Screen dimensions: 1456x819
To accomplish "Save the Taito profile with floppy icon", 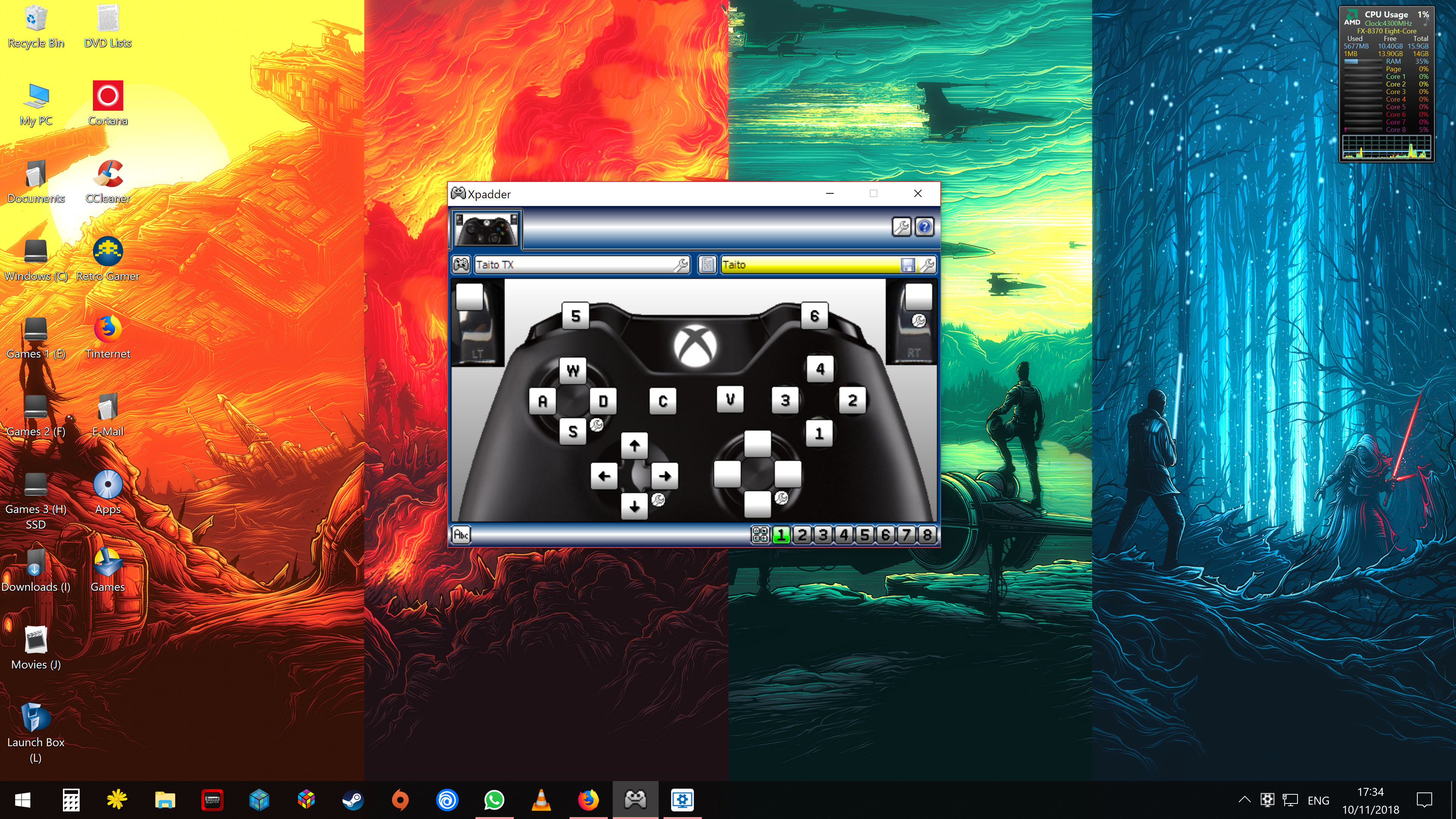I will pos(907,265).
